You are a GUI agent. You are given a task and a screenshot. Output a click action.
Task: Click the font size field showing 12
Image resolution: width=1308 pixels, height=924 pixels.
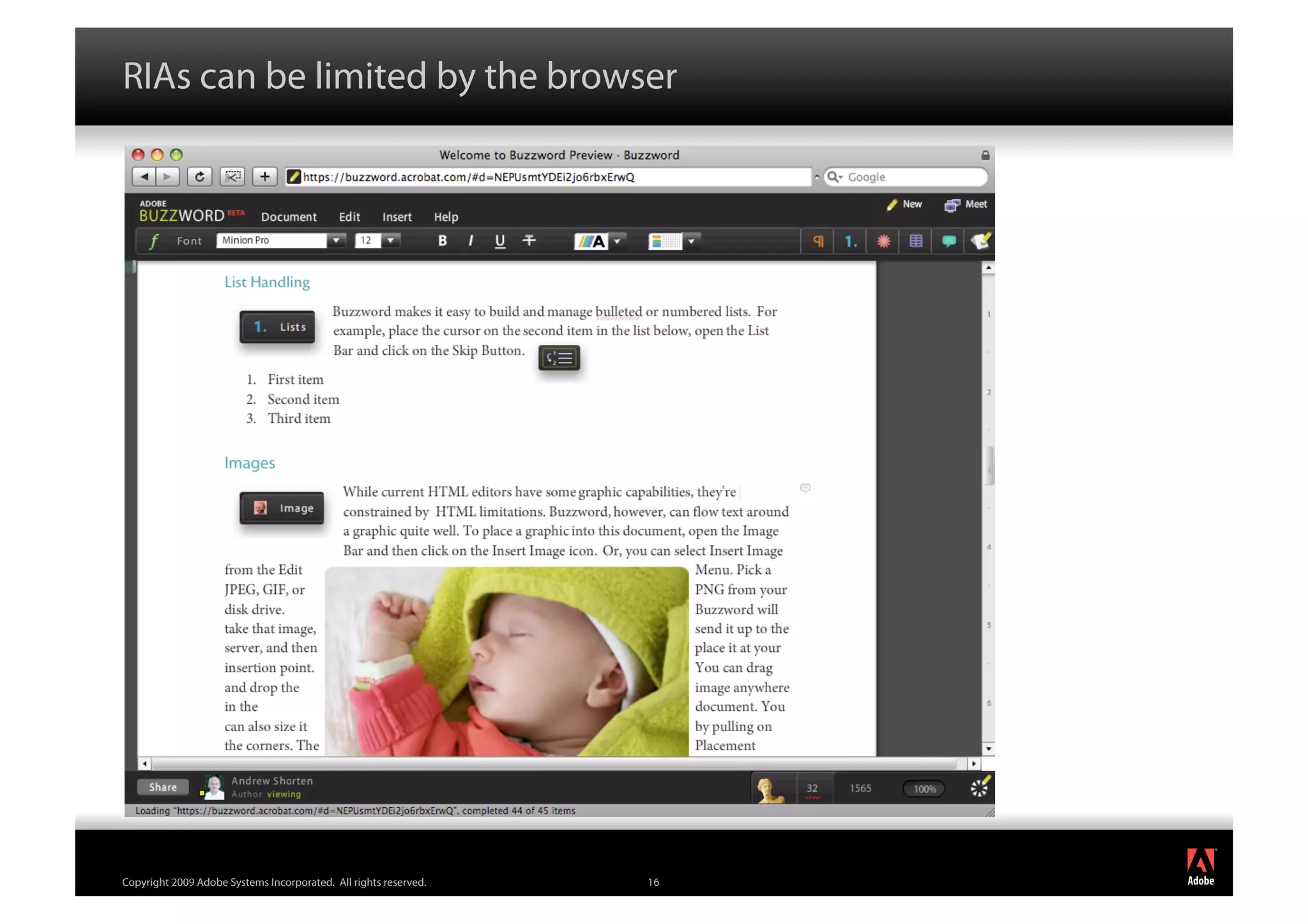pos(369,241)
